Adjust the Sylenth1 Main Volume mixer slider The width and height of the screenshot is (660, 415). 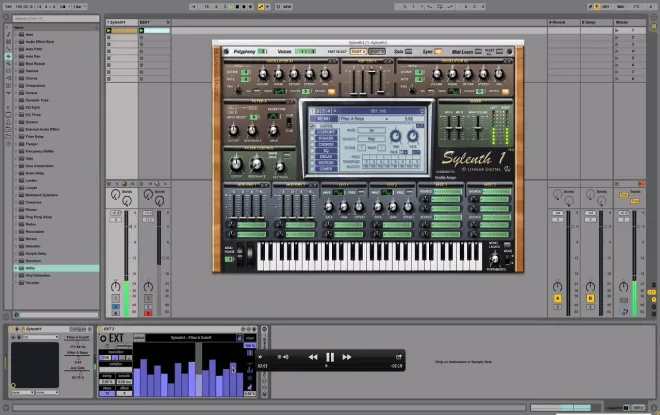(x=477, y=126)
